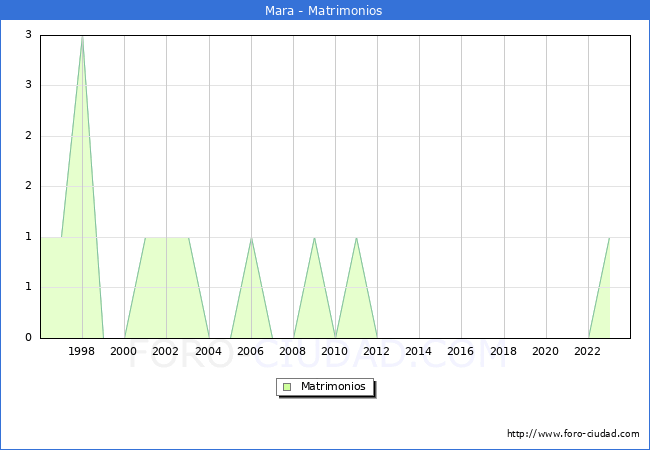
Task: Select the 2016 x-axis label
Action: (x=461, y=351)
